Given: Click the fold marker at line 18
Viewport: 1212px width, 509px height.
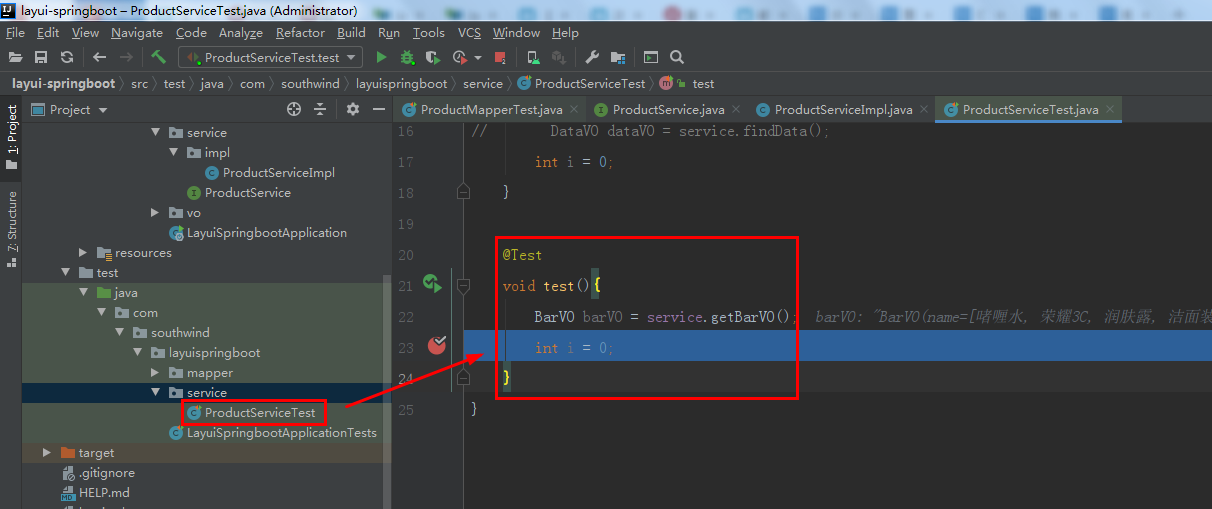Looking at the screenshot, I should 463,190.
